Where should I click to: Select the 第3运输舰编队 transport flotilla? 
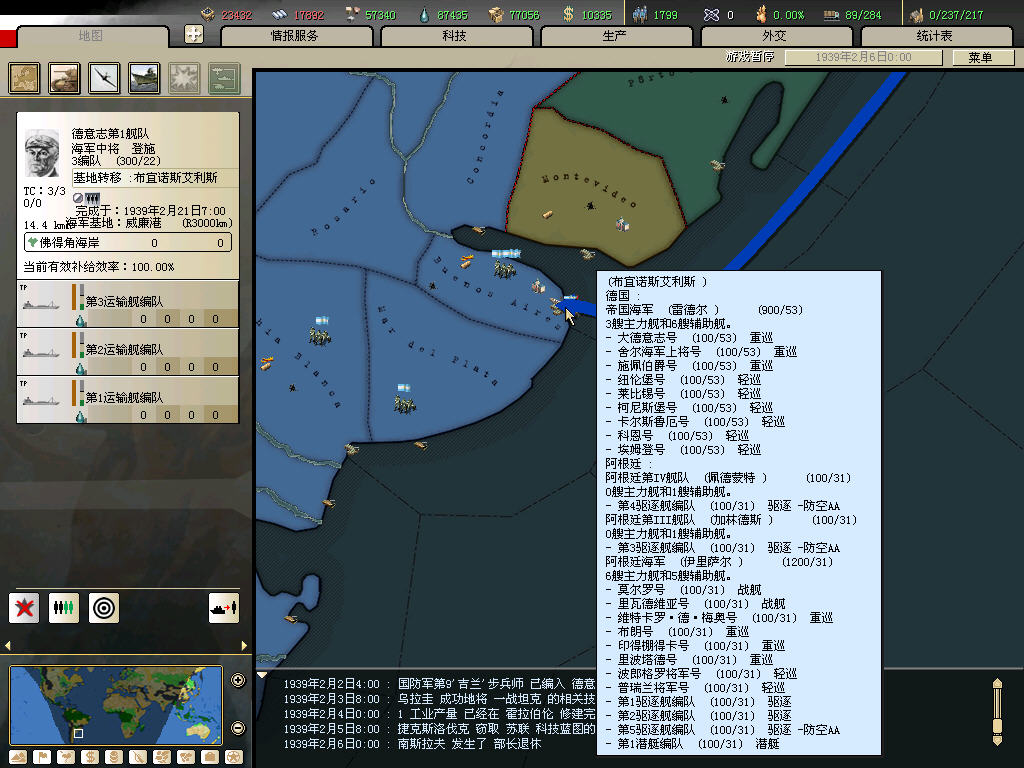click(x=128, y=303)
